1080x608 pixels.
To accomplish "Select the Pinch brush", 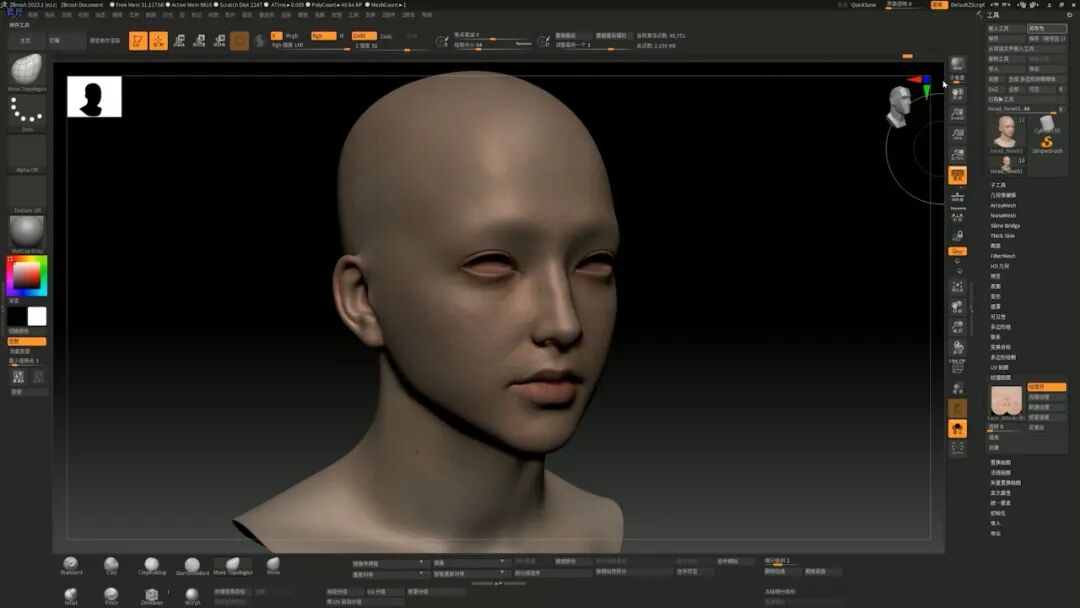I will [x=111, y=596].
